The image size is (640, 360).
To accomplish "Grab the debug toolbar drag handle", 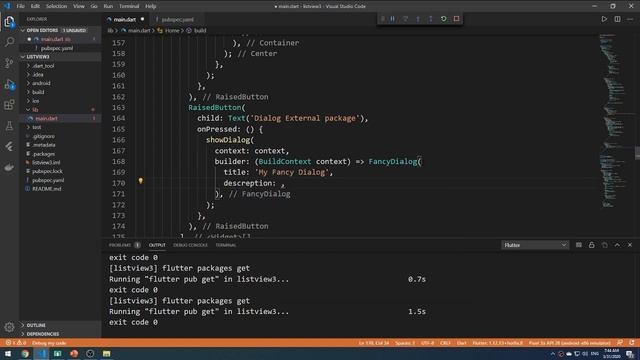I will pyautogui.click(x=382, y=19).
